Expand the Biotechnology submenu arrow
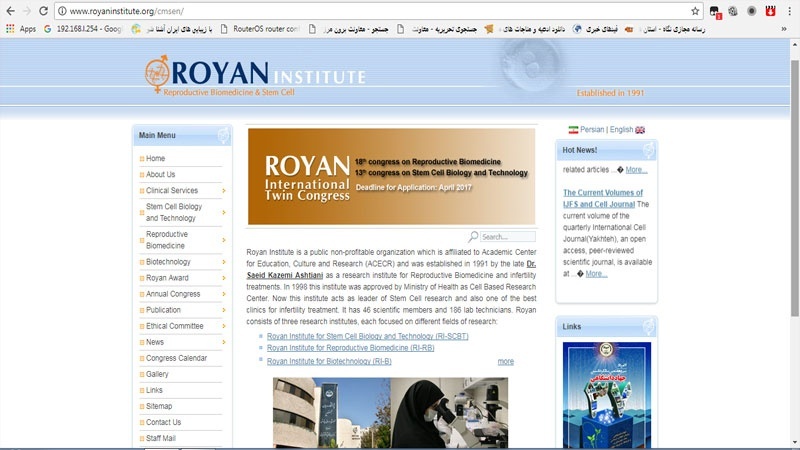 click(224, 262)
